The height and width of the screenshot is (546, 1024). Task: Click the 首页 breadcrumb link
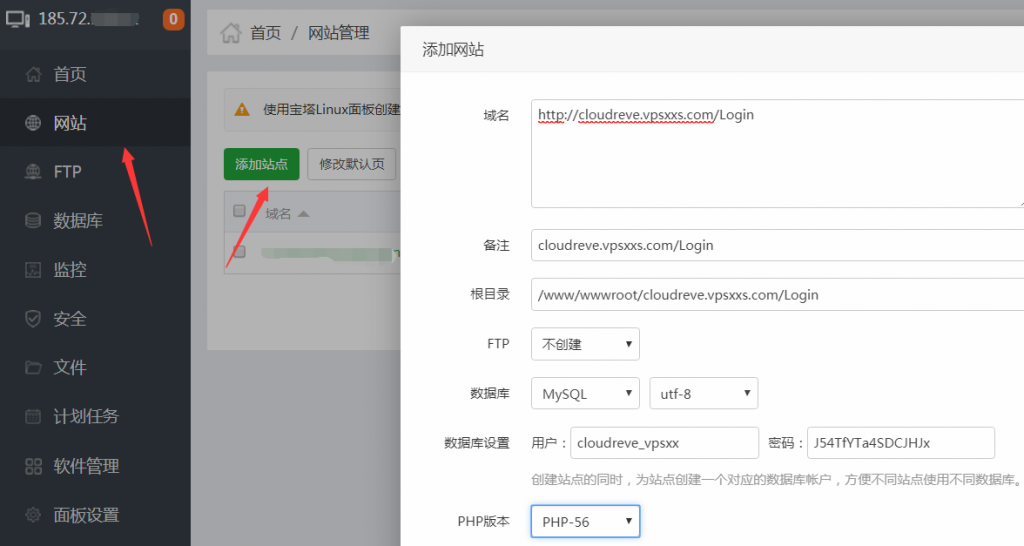[x=266, y=33]
